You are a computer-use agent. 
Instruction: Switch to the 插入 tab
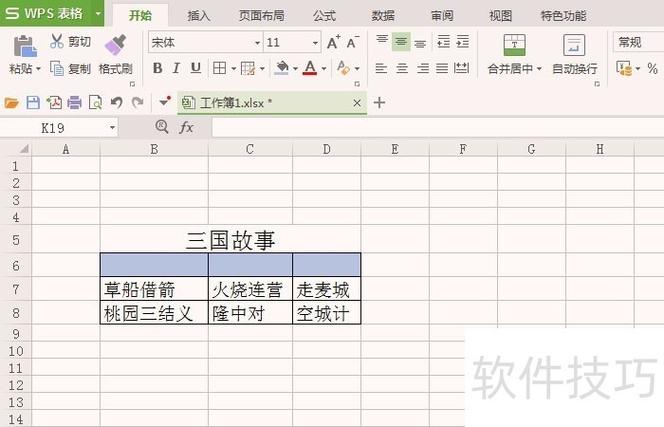(199, 16)
